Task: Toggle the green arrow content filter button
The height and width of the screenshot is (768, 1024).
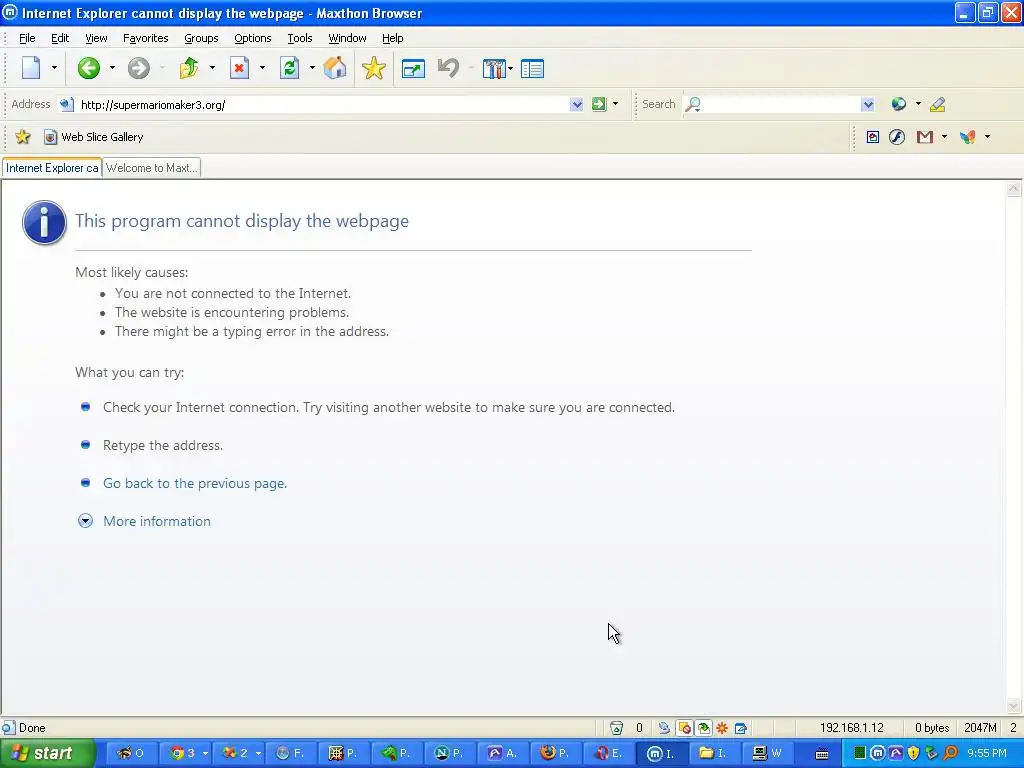Action: (703, 728)
